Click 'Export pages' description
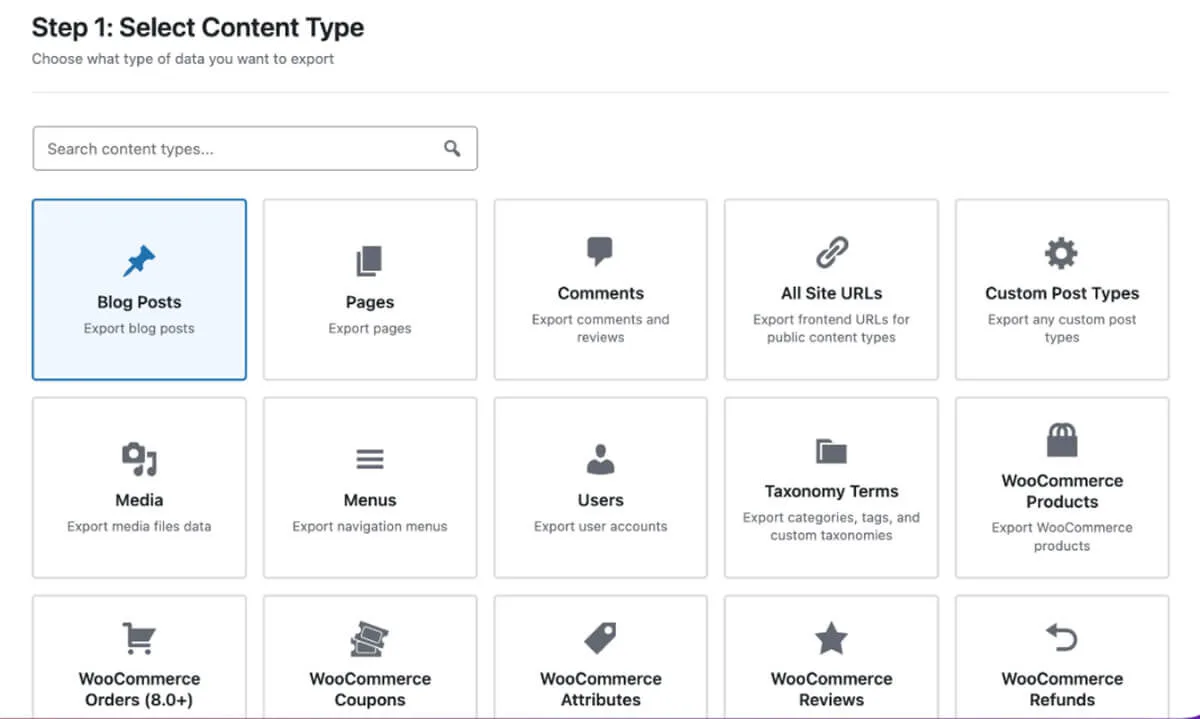Image resolution: width=1200 pixels, height=719 pixels. point(370,328)
